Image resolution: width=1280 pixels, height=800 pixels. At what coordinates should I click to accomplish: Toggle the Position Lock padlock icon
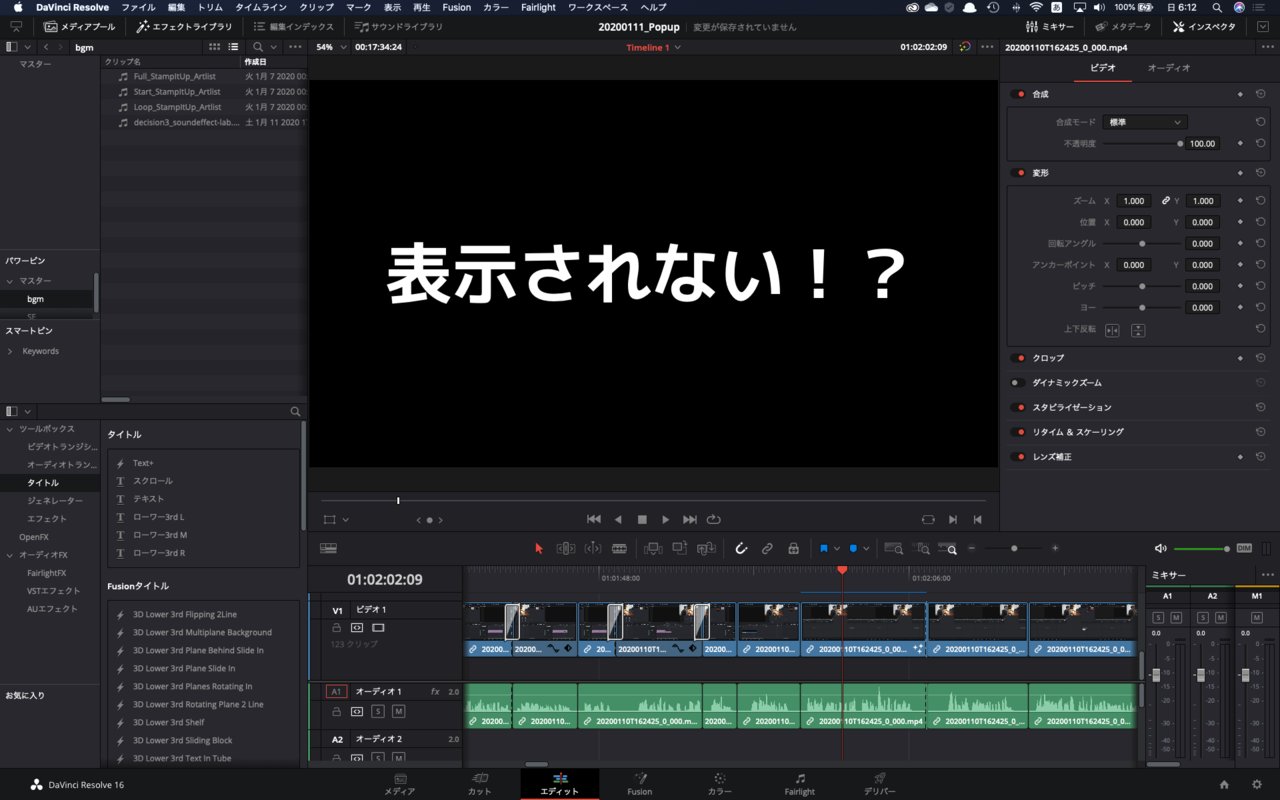click(x=793, y=548)
